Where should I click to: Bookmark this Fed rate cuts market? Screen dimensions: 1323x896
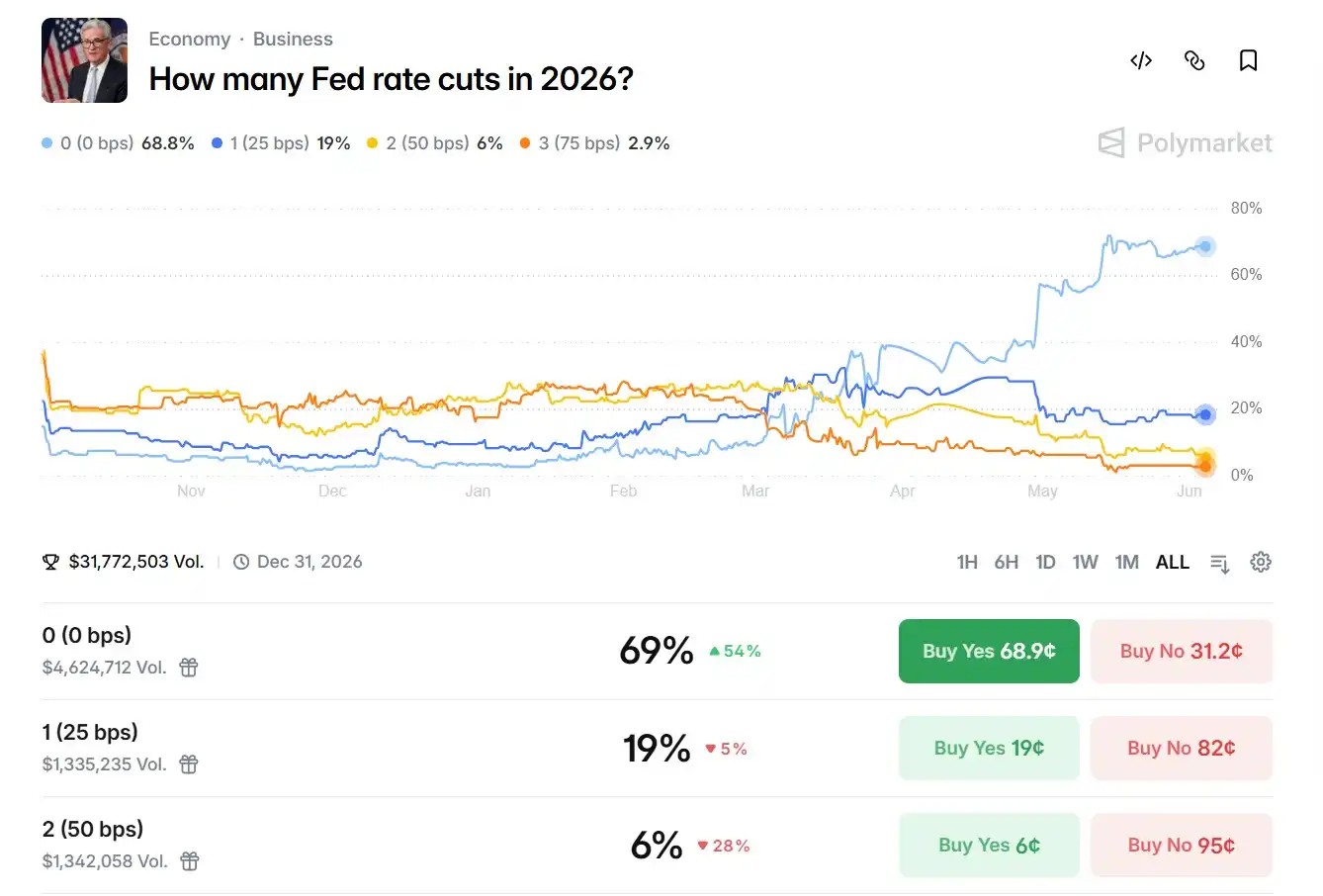[x=1248, y=61]
